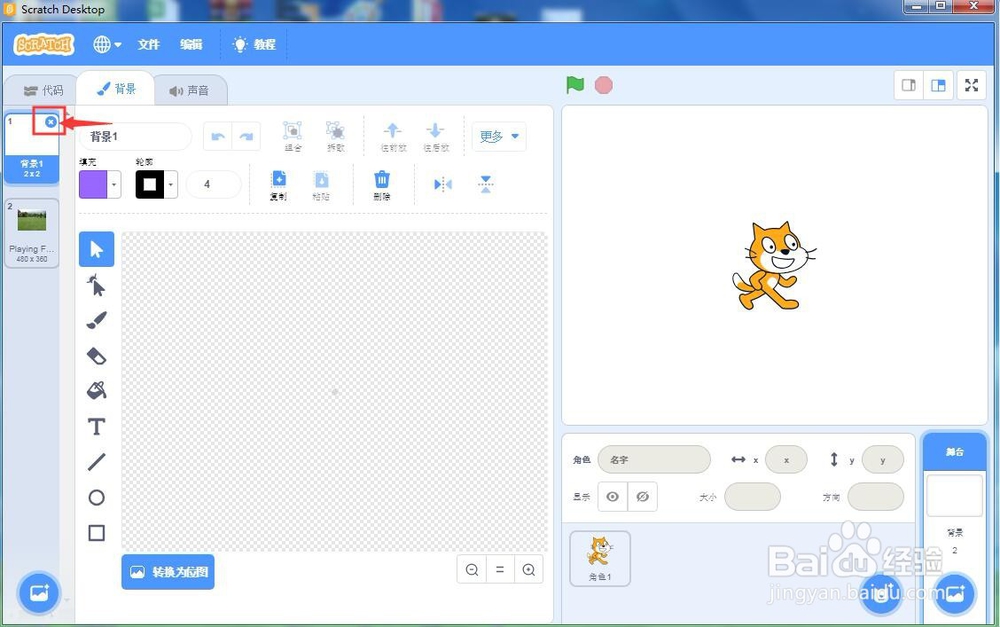Click the send Backward icon
Image resolution: width=1000 pixels, height=627 pixels.
coord(436,136)
